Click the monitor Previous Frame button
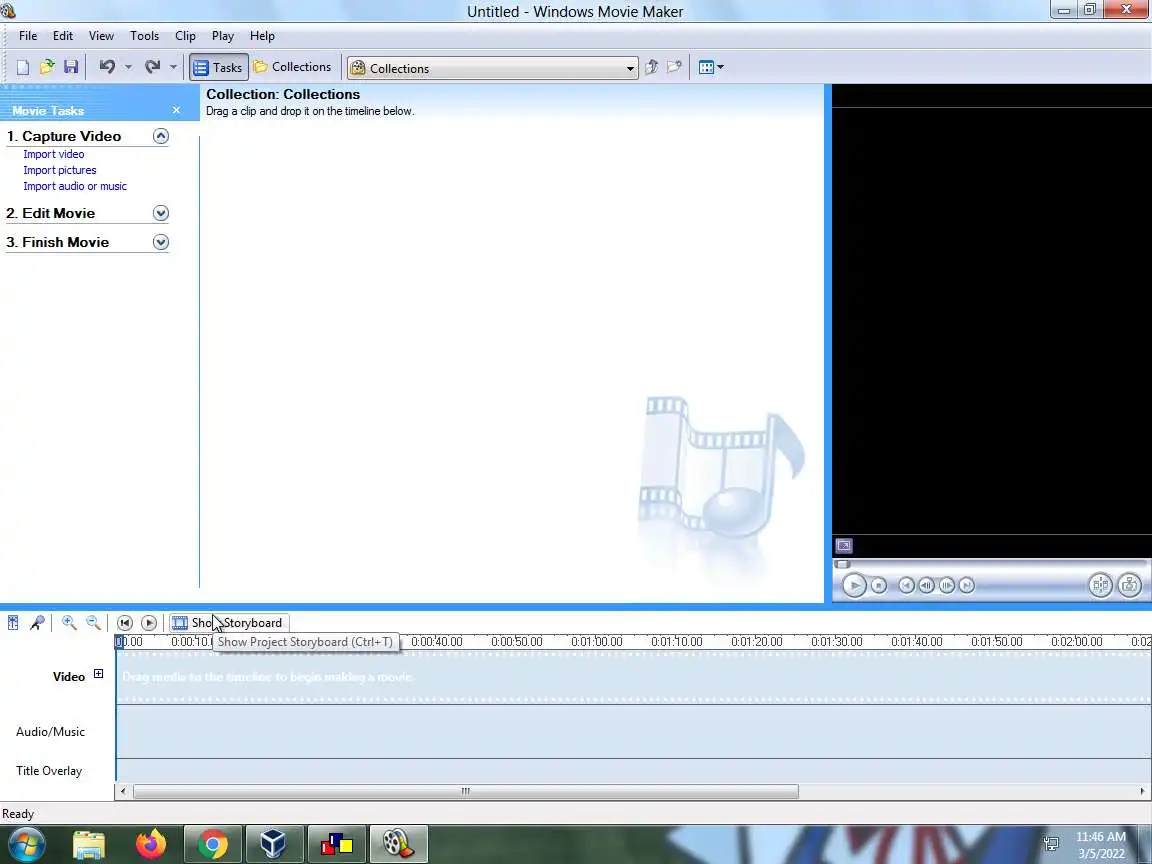The image size is (1152, 864). (926, 586)
